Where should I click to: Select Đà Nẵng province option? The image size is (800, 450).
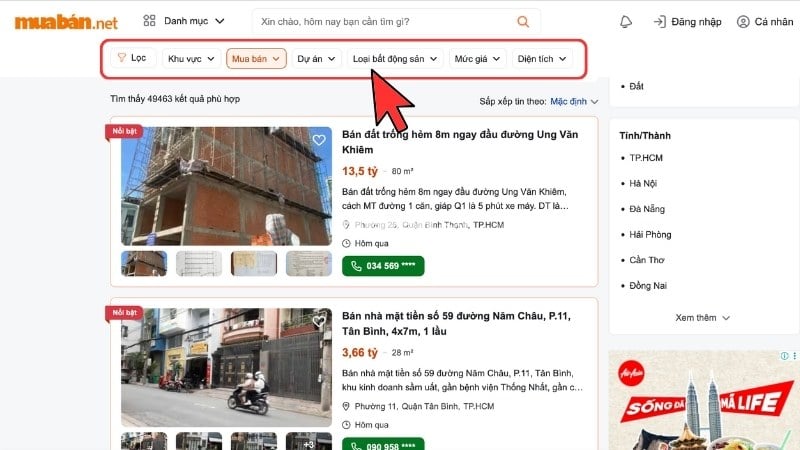(x=645, y=209)
